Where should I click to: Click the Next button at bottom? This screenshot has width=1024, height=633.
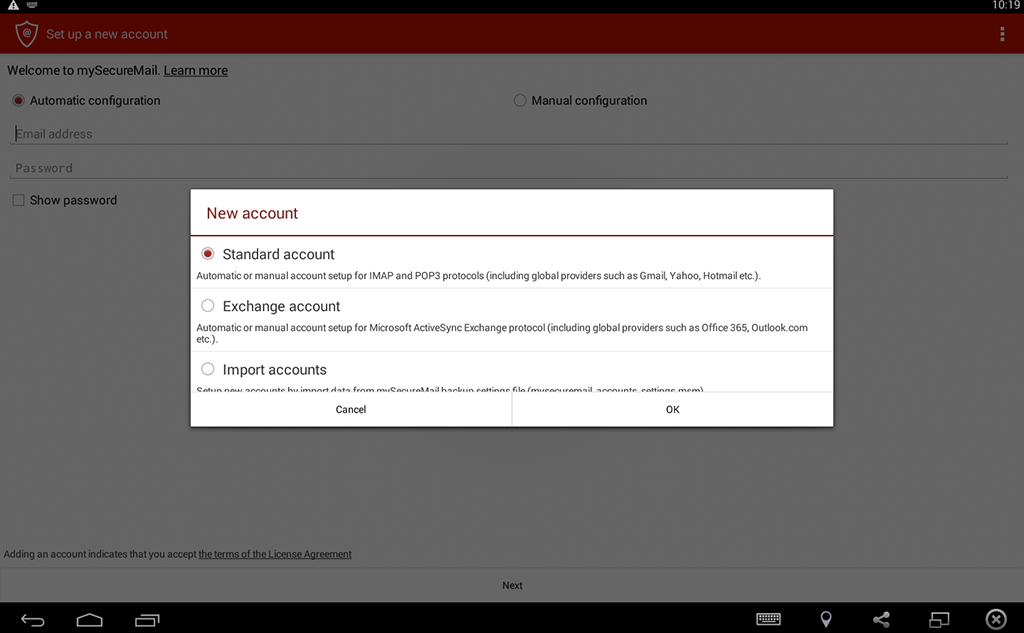(x=512, y=585)
